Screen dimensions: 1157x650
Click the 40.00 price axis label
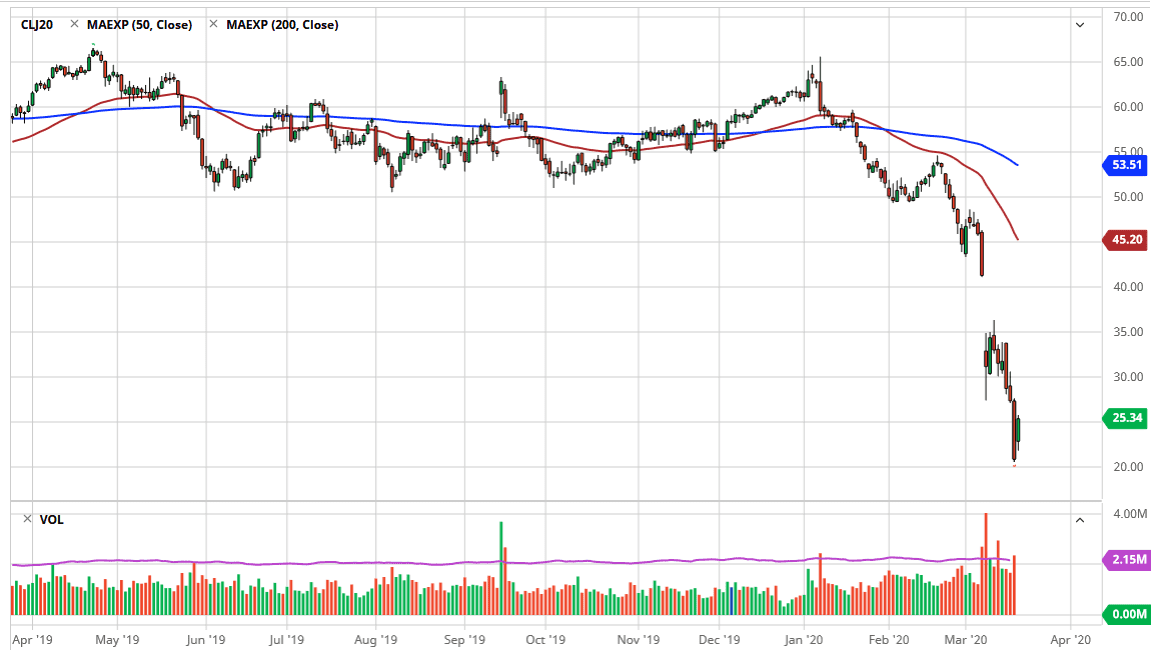1128,287
